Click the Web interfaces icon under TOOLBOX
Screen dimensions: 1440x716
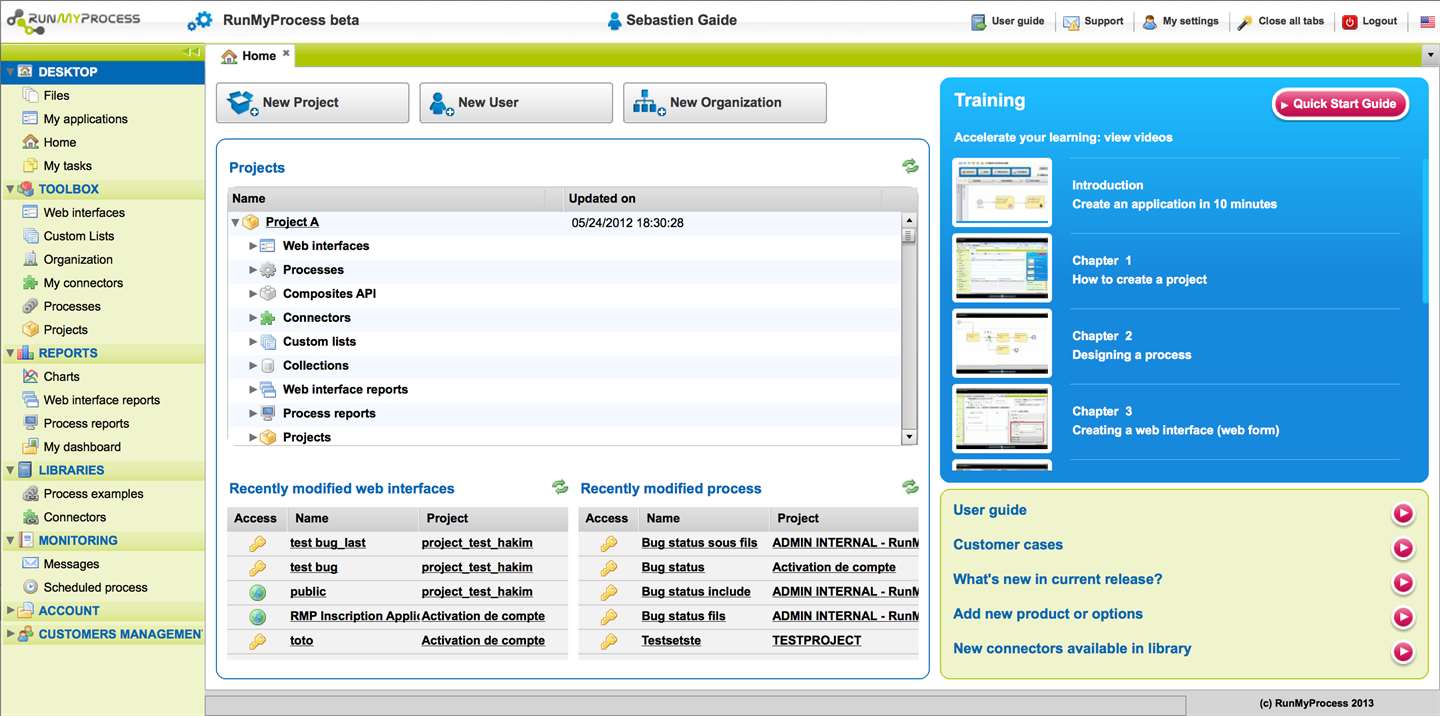30,212
